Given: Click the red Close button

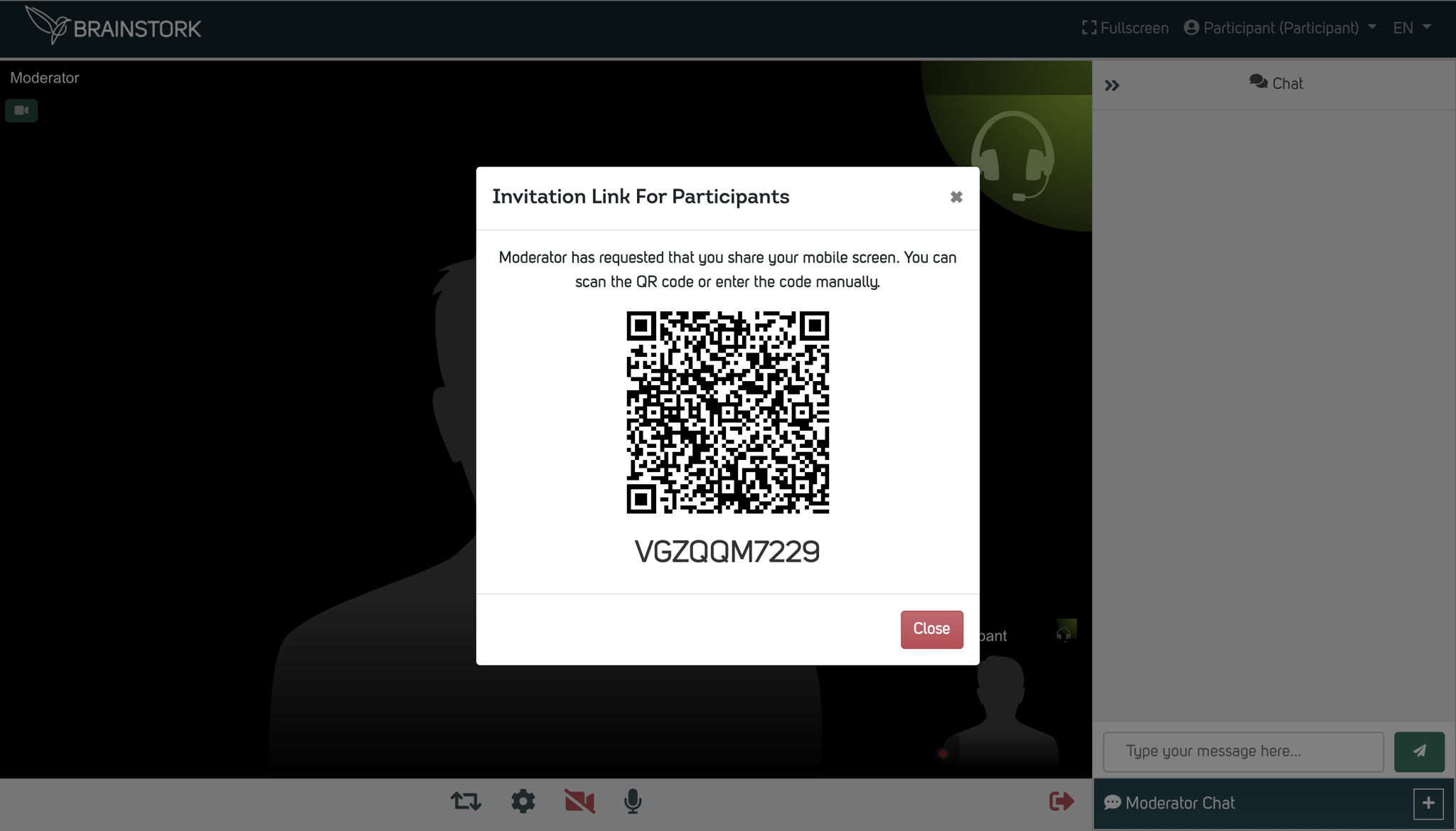Looking at the screenshot, I should coord(931,629).
